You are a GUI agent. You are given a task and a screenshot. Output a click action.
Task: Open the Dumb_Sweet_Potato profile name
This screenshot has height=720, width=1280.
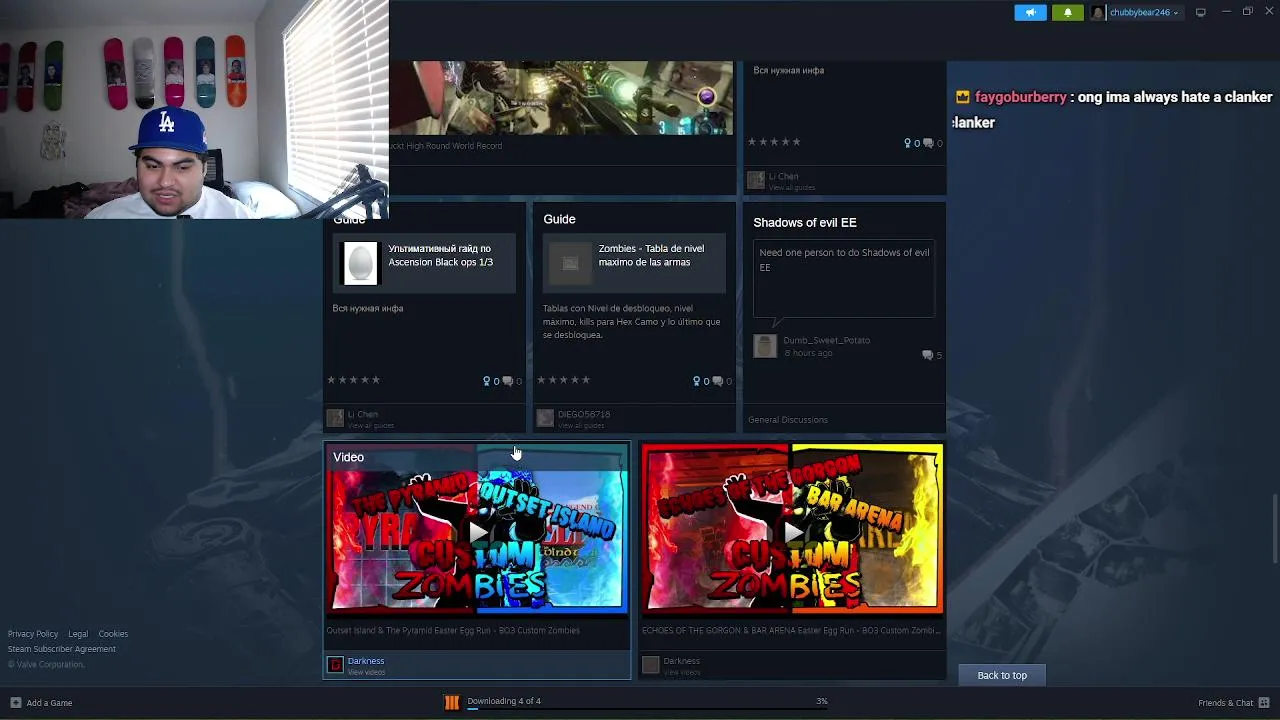point(827,341)
